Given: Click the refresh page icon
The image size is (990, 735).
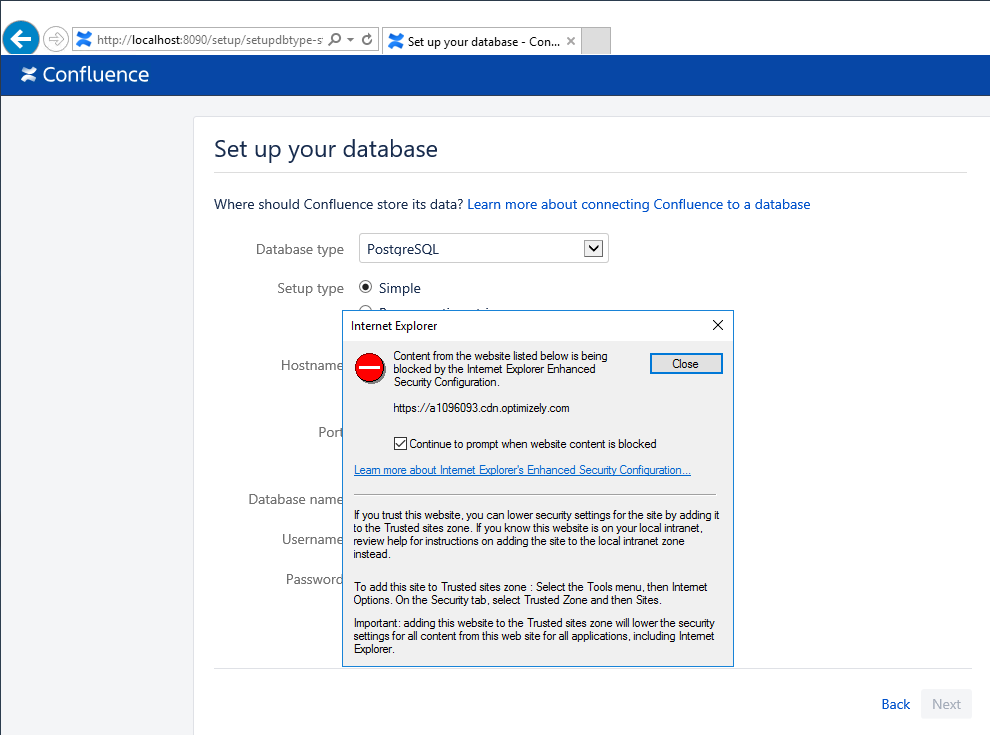Looking at the screenshot, I should (x=367, y=40).
